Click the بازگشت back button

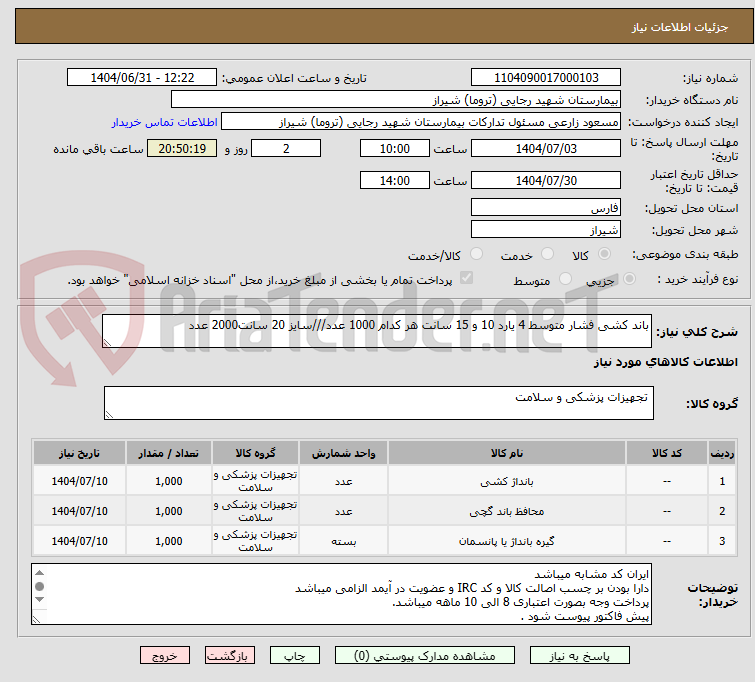click(x=231, y=657)
